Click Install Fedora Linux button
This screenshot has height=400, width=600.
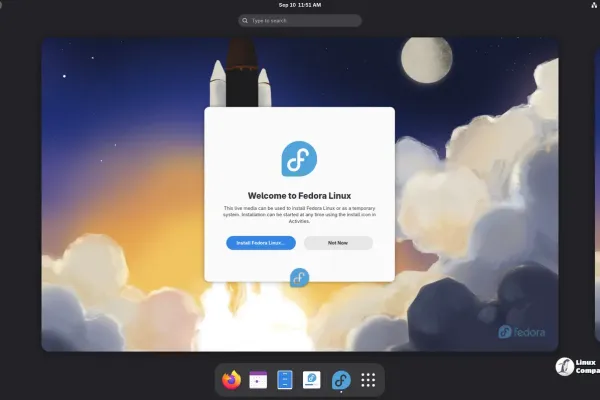pos(261,243)
